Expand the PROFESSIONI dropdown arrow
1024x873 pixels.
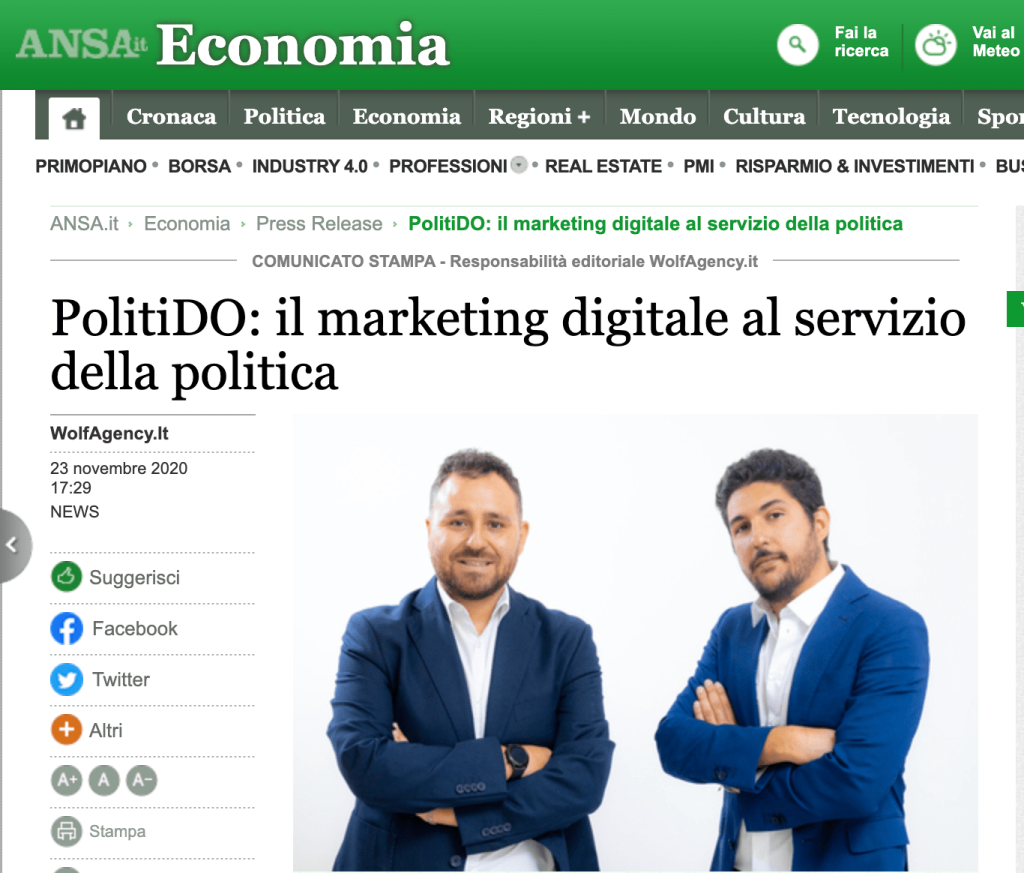519,165
